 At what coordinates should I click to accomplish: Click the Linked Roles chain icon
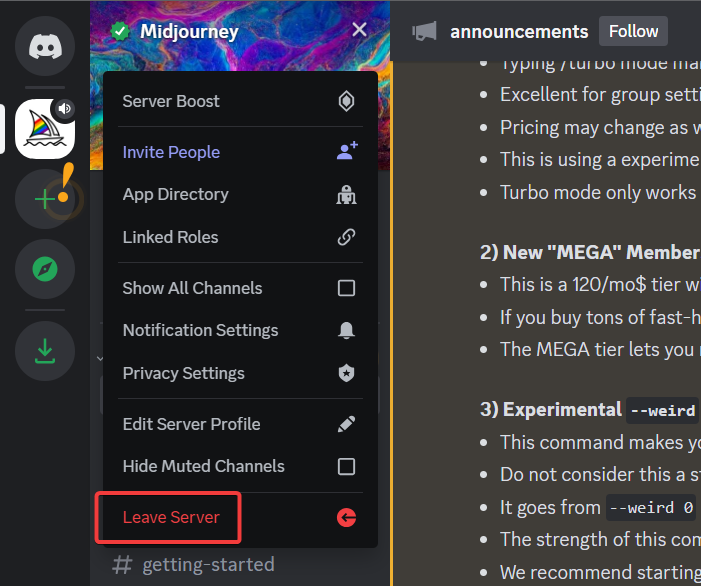346,237
